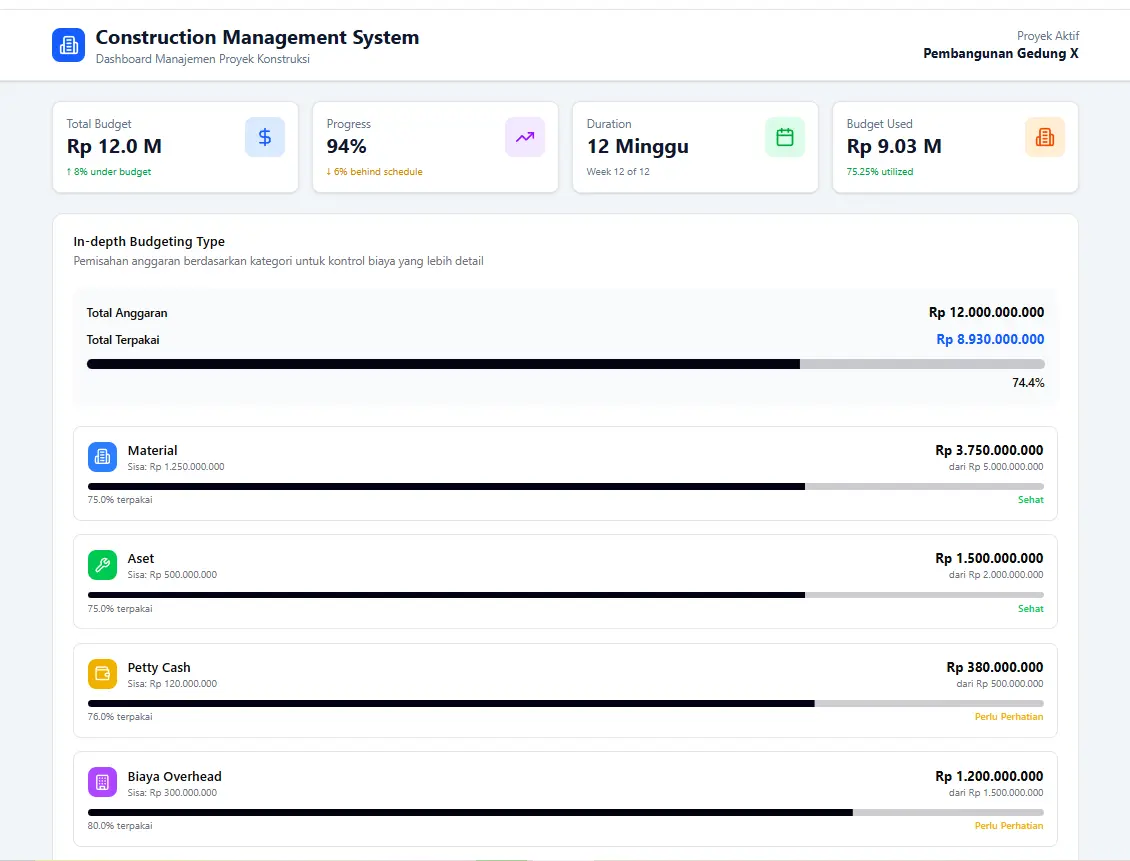This screenshot has width=1130, height=861.
Task: Select the Total Budget Rp 12.0 M card
Action: [x=175, y=146]
